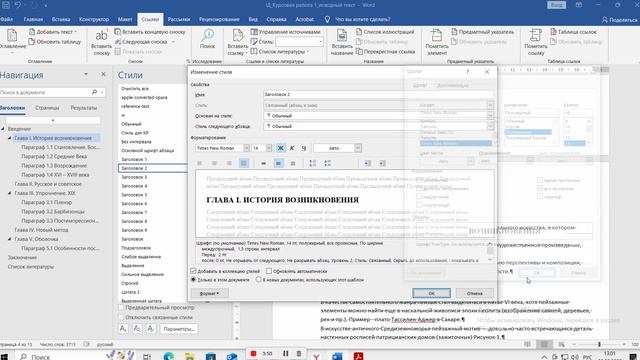640x360 pixels.
Task: Toggle underline in style dialog
Action: point(304,148)
